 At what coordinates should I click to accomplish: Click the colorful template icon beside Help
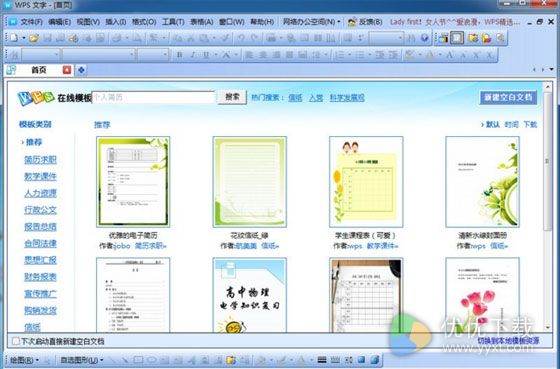pyautogui.click(x=443, y=38)
